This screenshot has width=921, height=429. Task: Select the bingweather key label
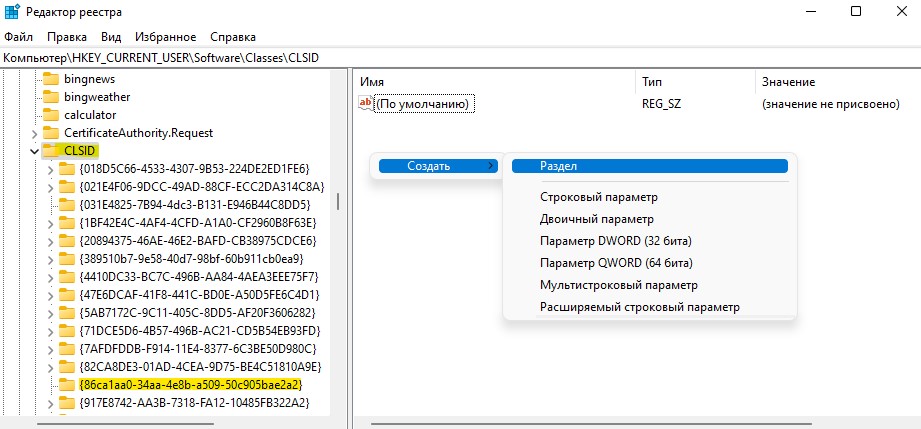pos(97,97)
